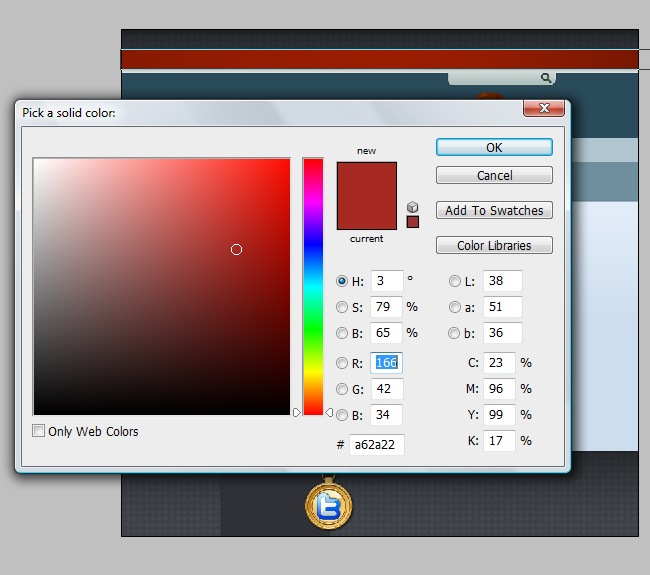650x575 pixels.
Task: Select the S saturation radio button
Action: [342, 307]
